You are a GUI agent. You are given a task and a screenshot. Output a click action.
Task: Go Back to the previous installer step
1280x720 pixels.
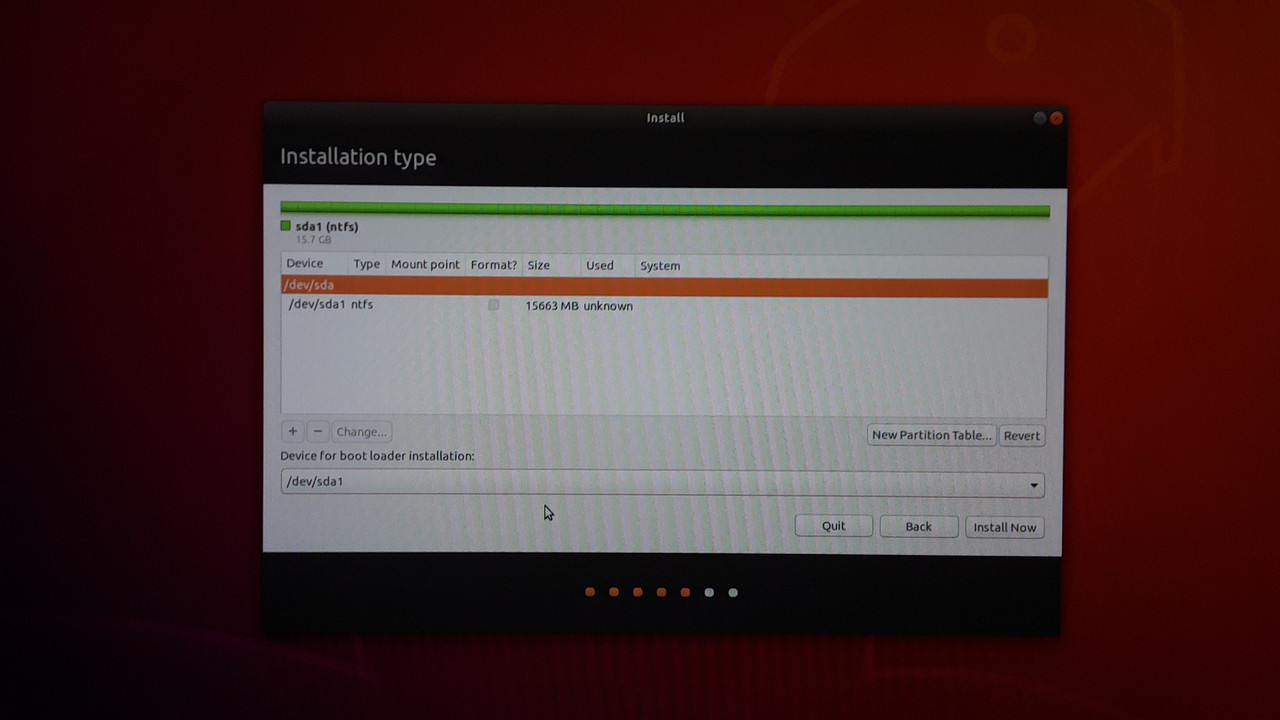pos(918,526)
